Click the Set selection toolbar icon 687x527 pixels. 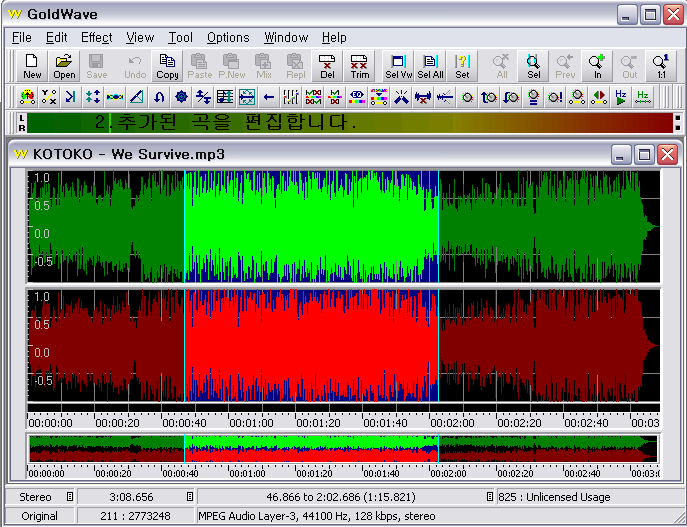[462, 66]
